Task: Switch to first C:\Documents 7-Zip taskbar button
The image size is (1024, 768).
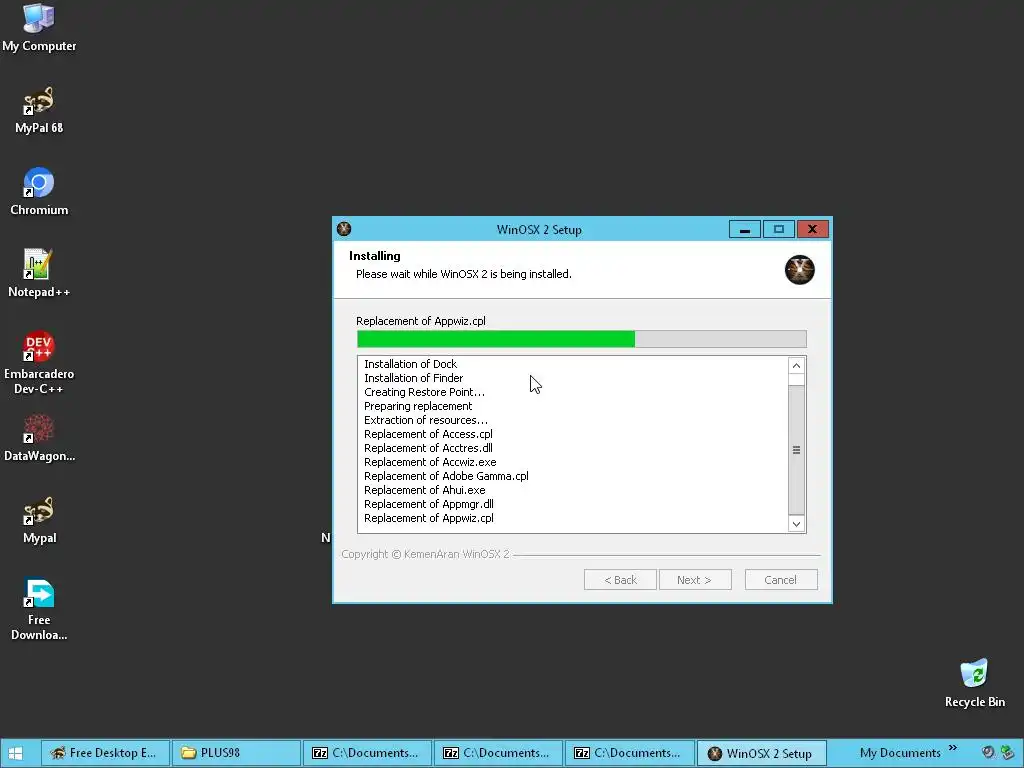Action: tap(367, 753)
